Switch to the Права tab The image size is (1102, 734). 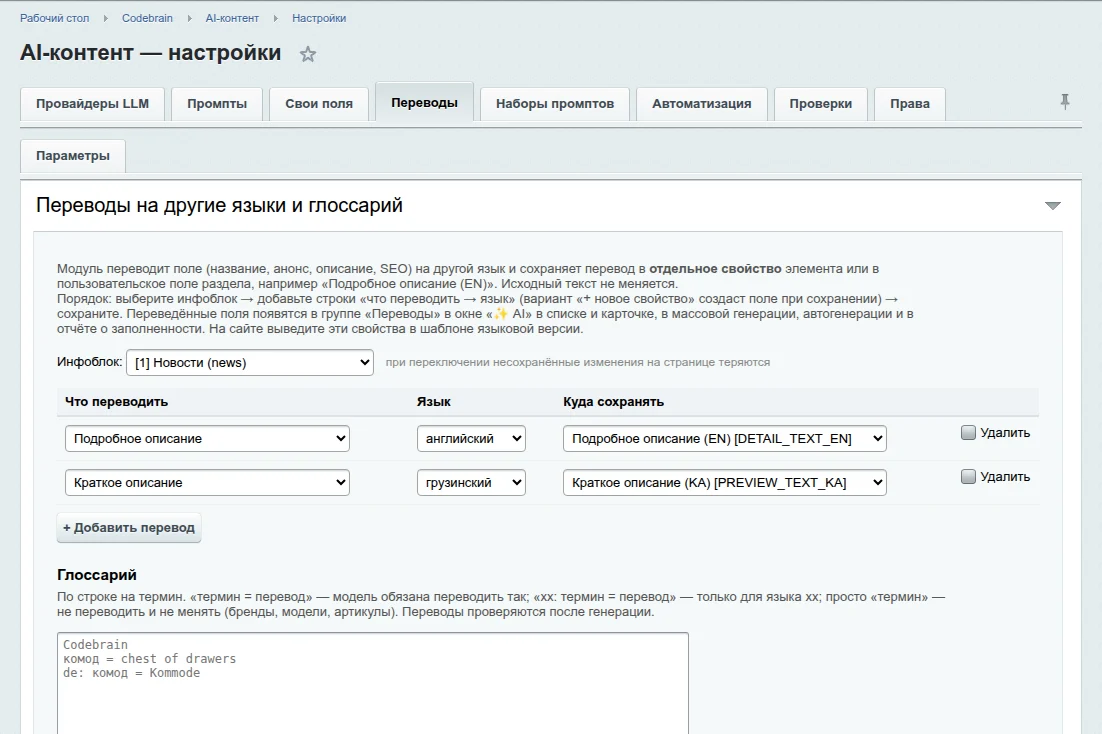coord(910,104)
